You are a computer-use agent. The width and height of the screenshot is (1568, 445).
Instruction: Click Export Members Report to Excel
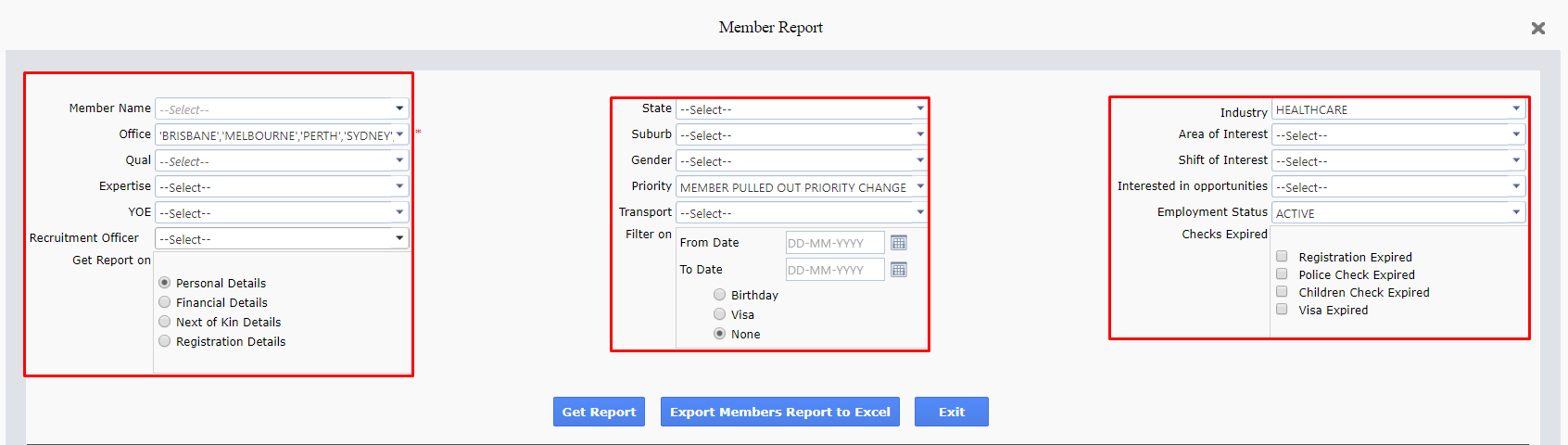pos(780,412)
